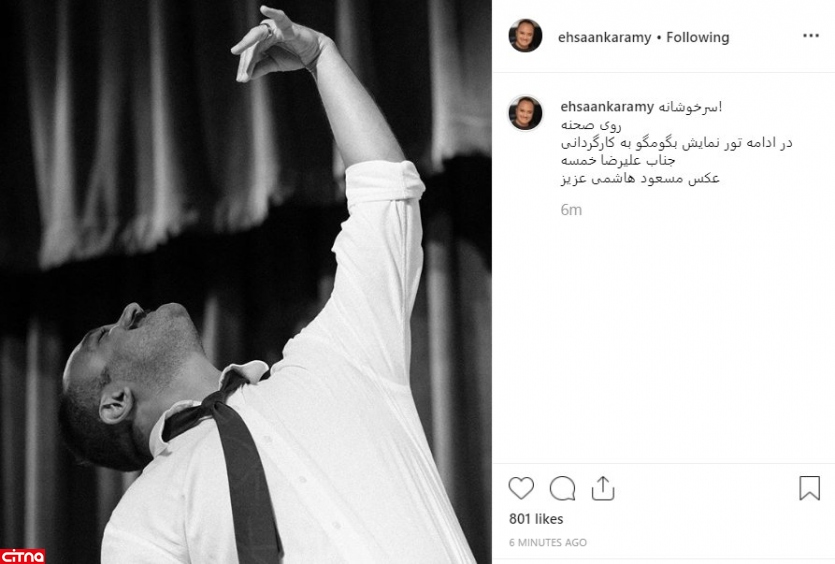The height and width of the screenshot is (564, 835).
Task: Save the post with the bookmark icon
Action: (x=809, y=488)
